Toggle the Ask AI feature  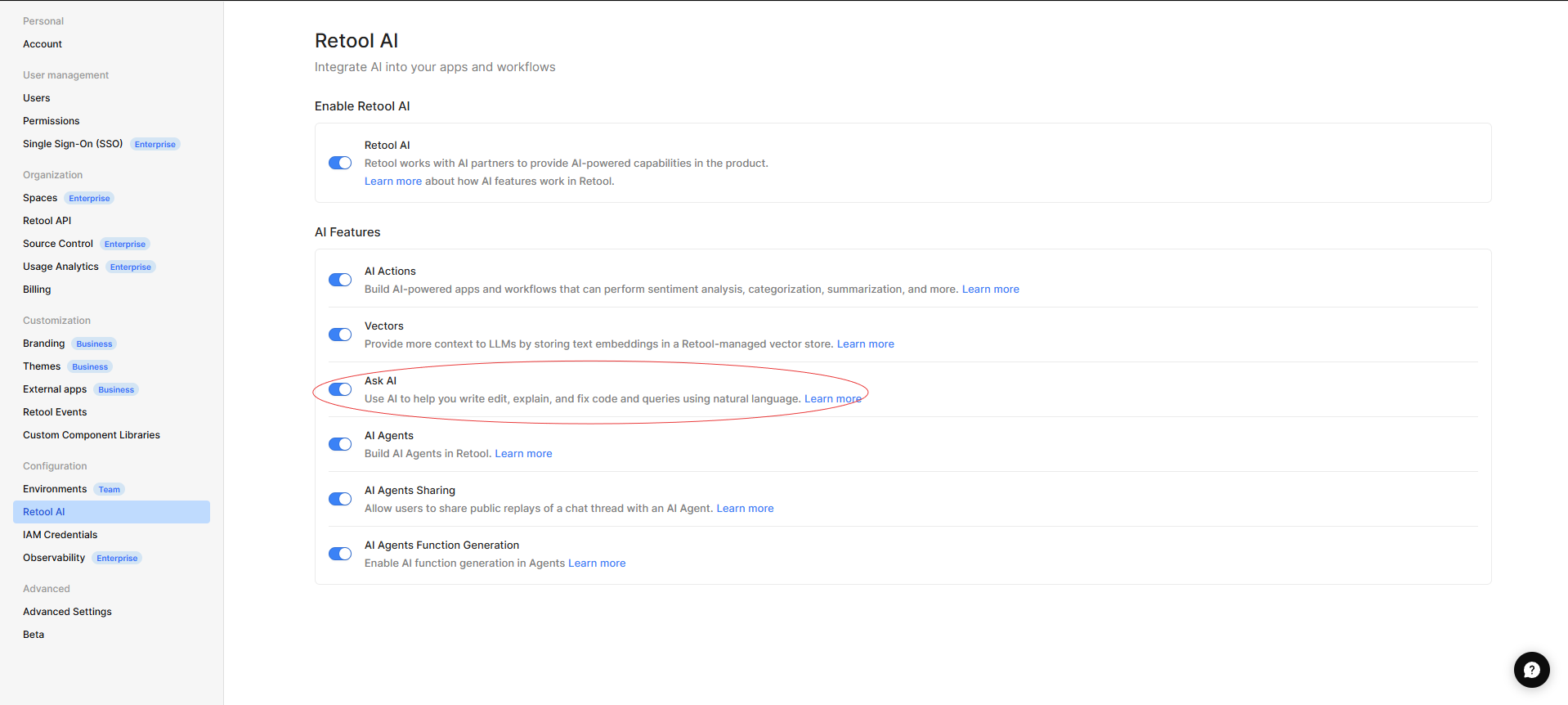[x=340, y=389]
